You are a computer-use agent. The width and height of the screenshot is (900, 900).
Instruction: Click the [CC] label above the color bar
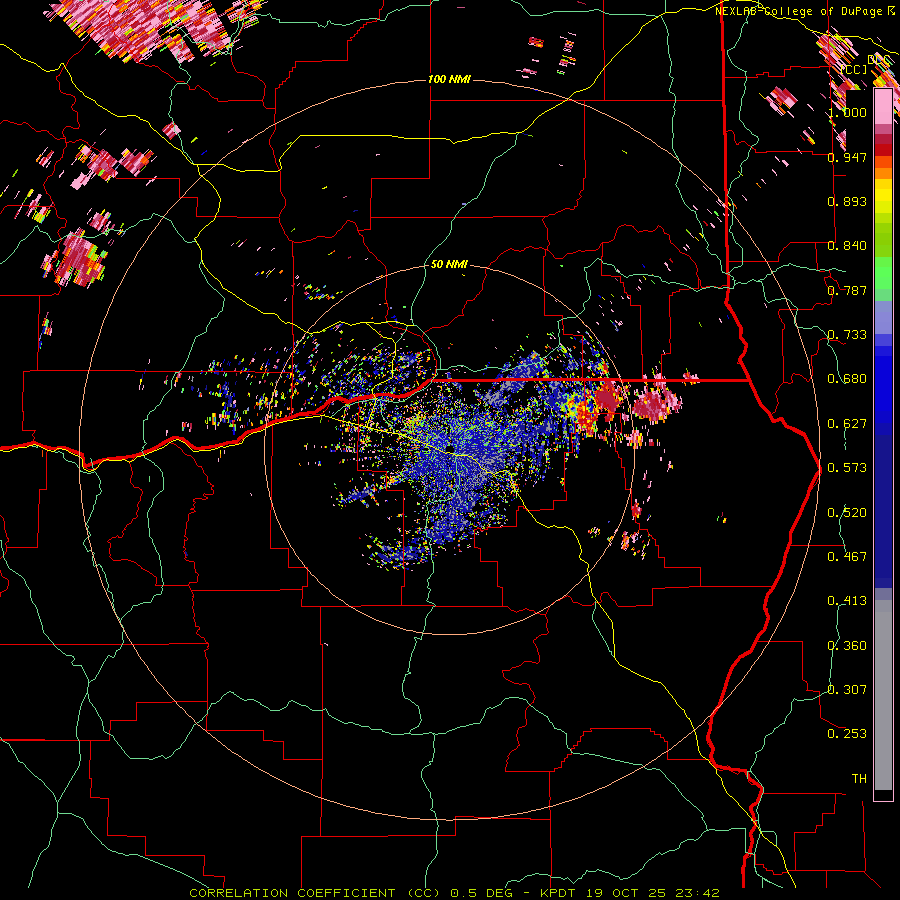pos(854,69)
